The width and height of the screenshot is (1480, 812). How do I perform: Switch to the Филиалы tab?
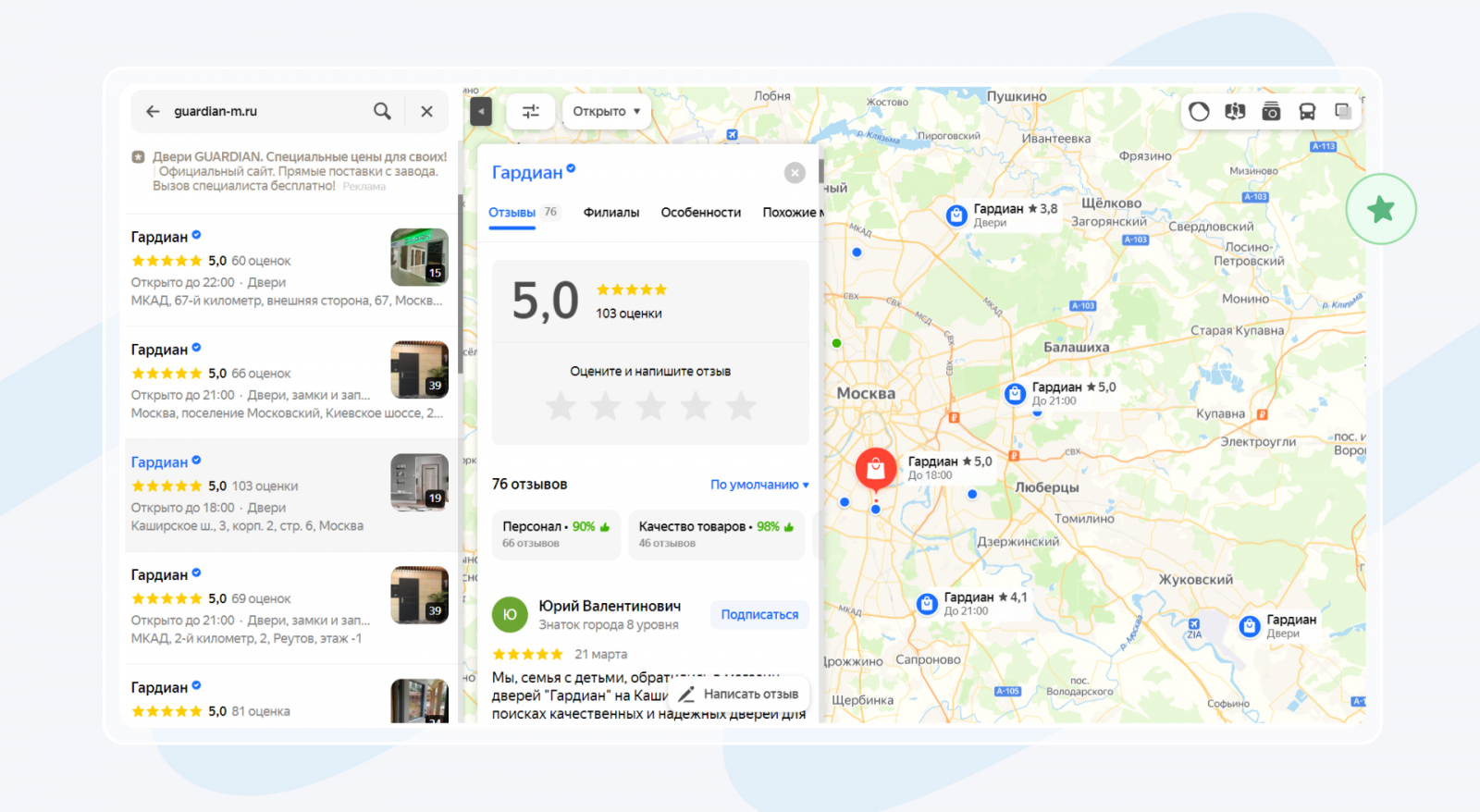coord(611,213)
